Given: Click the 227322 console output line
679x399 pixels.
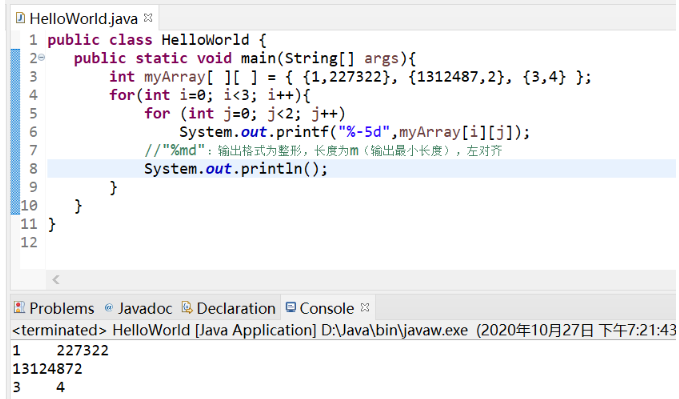Looking at the screenshot, I should point(61,350).
